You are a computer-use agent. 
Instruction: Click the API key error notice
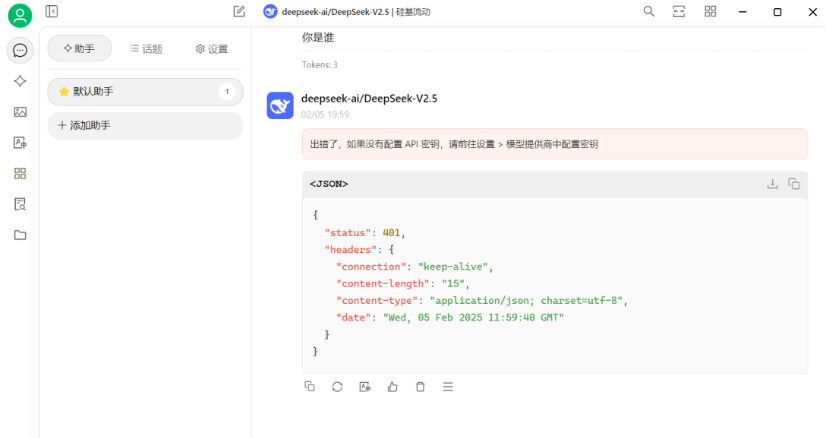click(555, 144)
